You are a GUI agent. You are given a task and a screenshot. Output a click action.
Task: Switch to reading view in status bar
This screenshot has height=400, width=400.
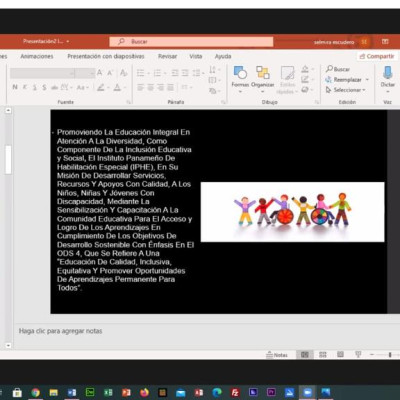pyautogui.click(x=340, y=354)
